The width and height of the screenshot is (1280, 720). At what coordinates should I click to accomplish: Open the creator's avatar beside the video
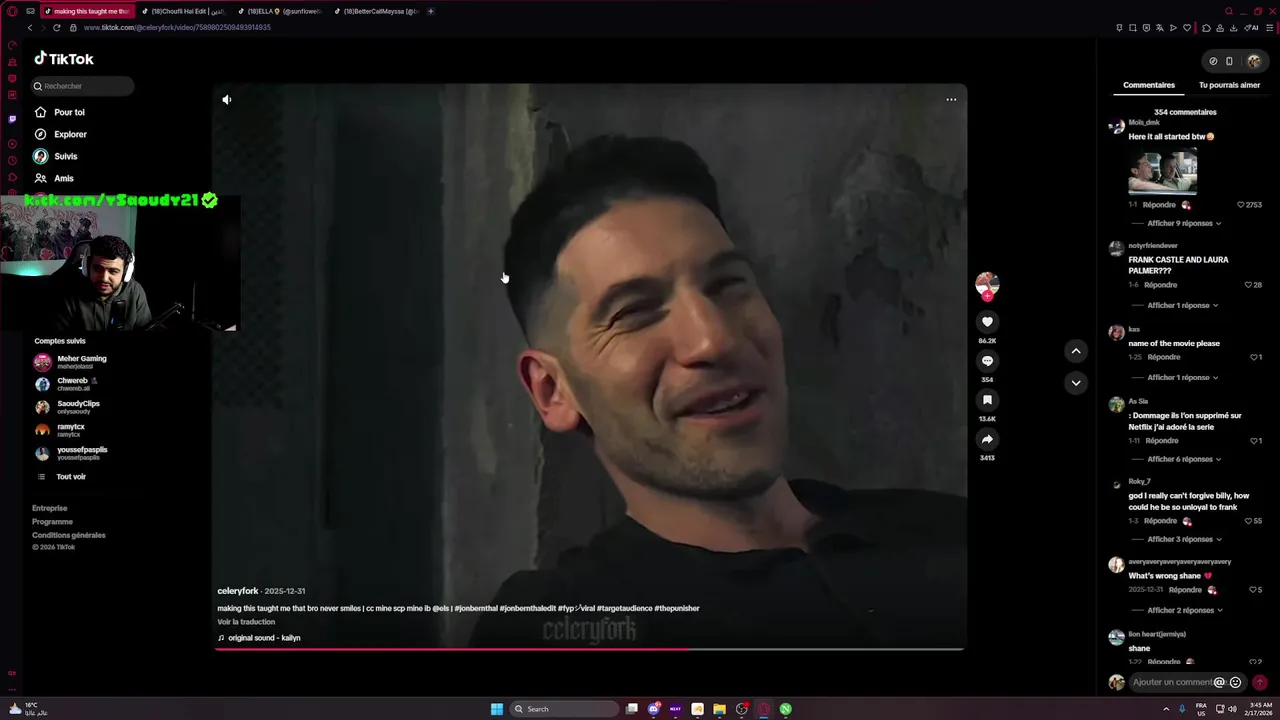[987, 284]
